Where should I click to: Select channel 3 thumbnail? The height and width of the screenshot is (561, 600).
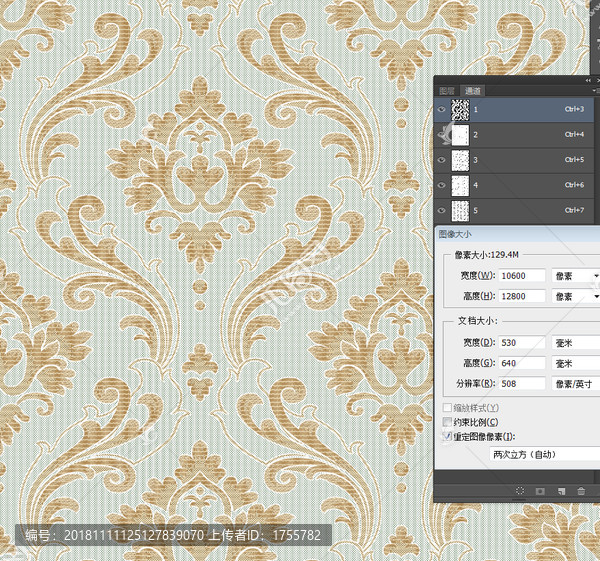click(460, 160)
